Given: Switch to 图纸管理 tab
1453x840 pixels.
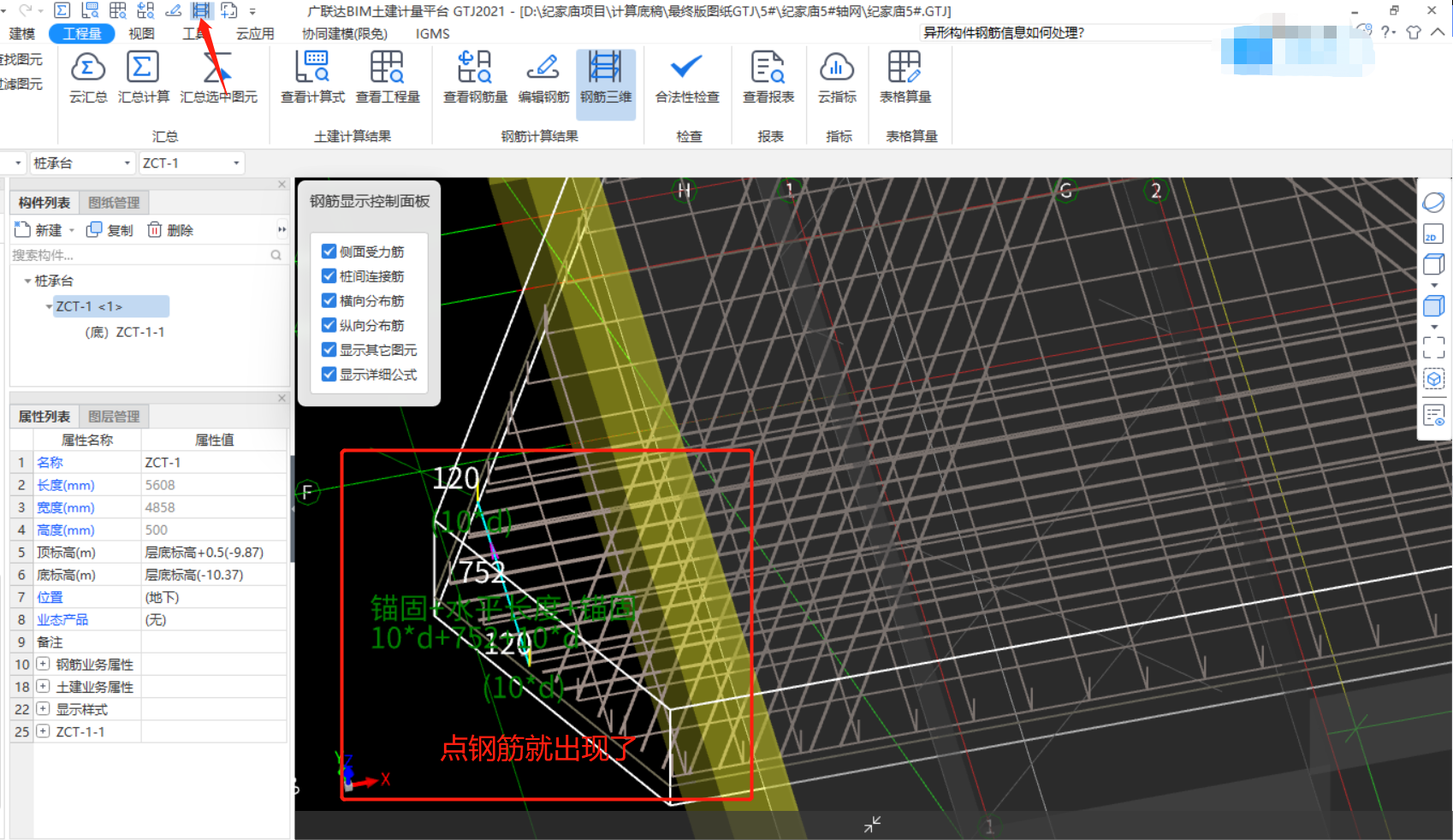Looking at the screenshot, I should tap(114, 203).
